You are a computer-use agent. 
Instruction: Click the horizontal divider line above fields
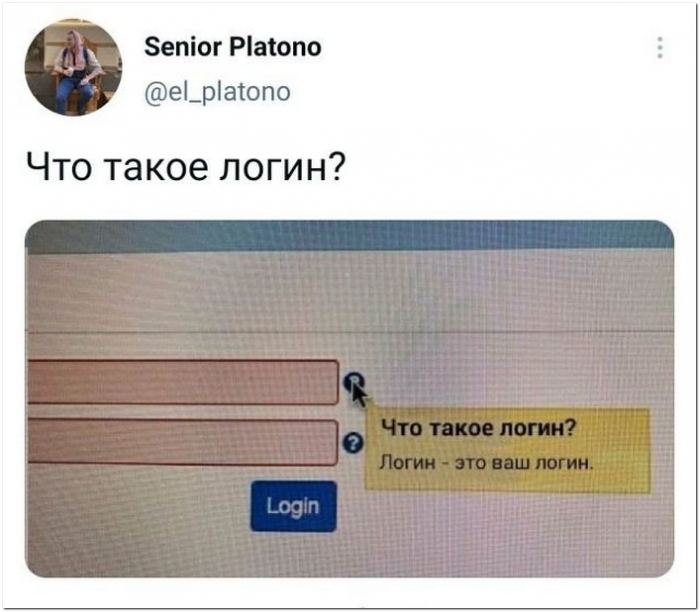coord(350,332)
